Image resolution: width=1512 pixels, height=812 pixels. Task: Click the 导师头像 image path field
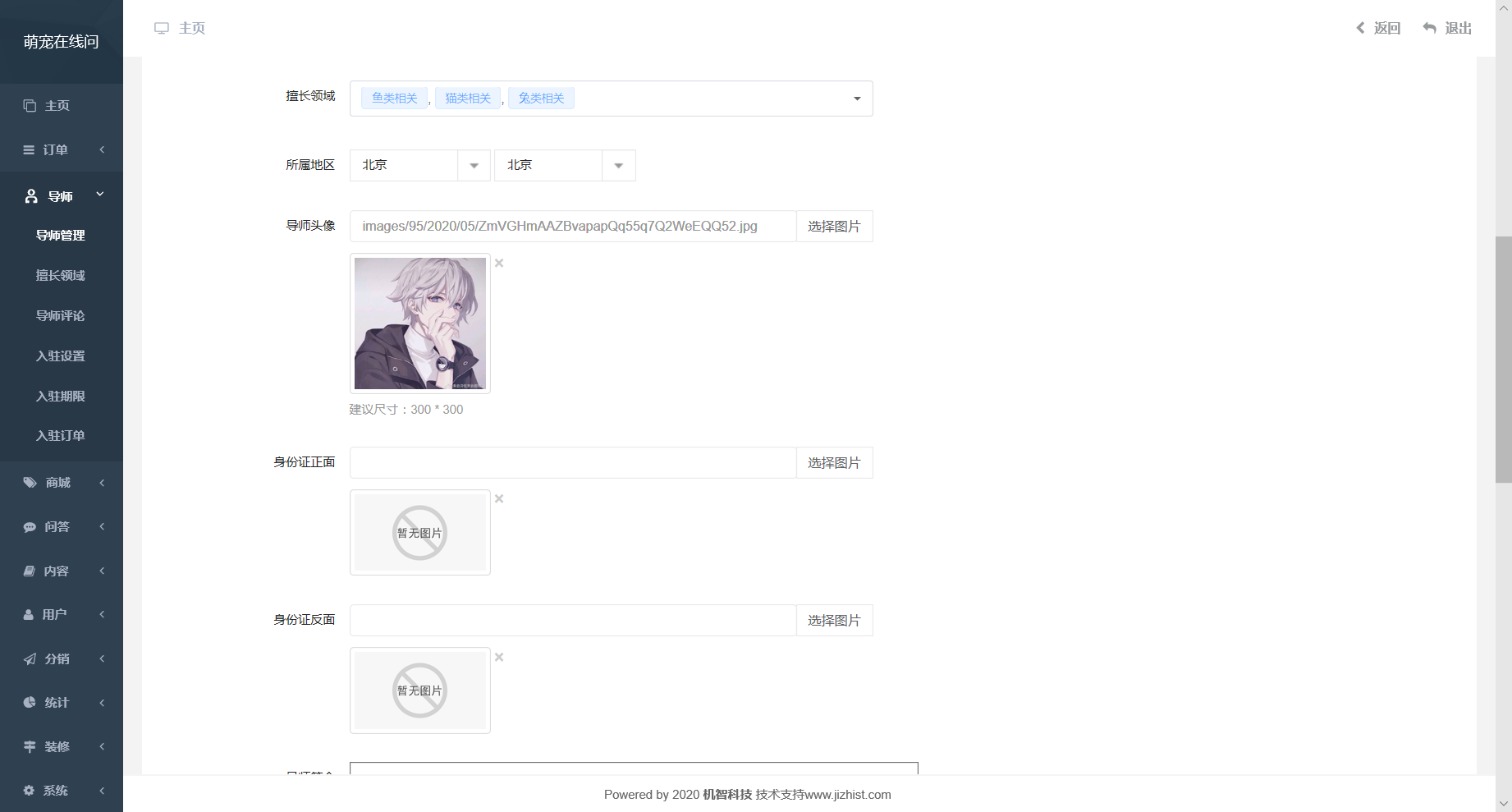pyautogui.click(x=573, y=227)
